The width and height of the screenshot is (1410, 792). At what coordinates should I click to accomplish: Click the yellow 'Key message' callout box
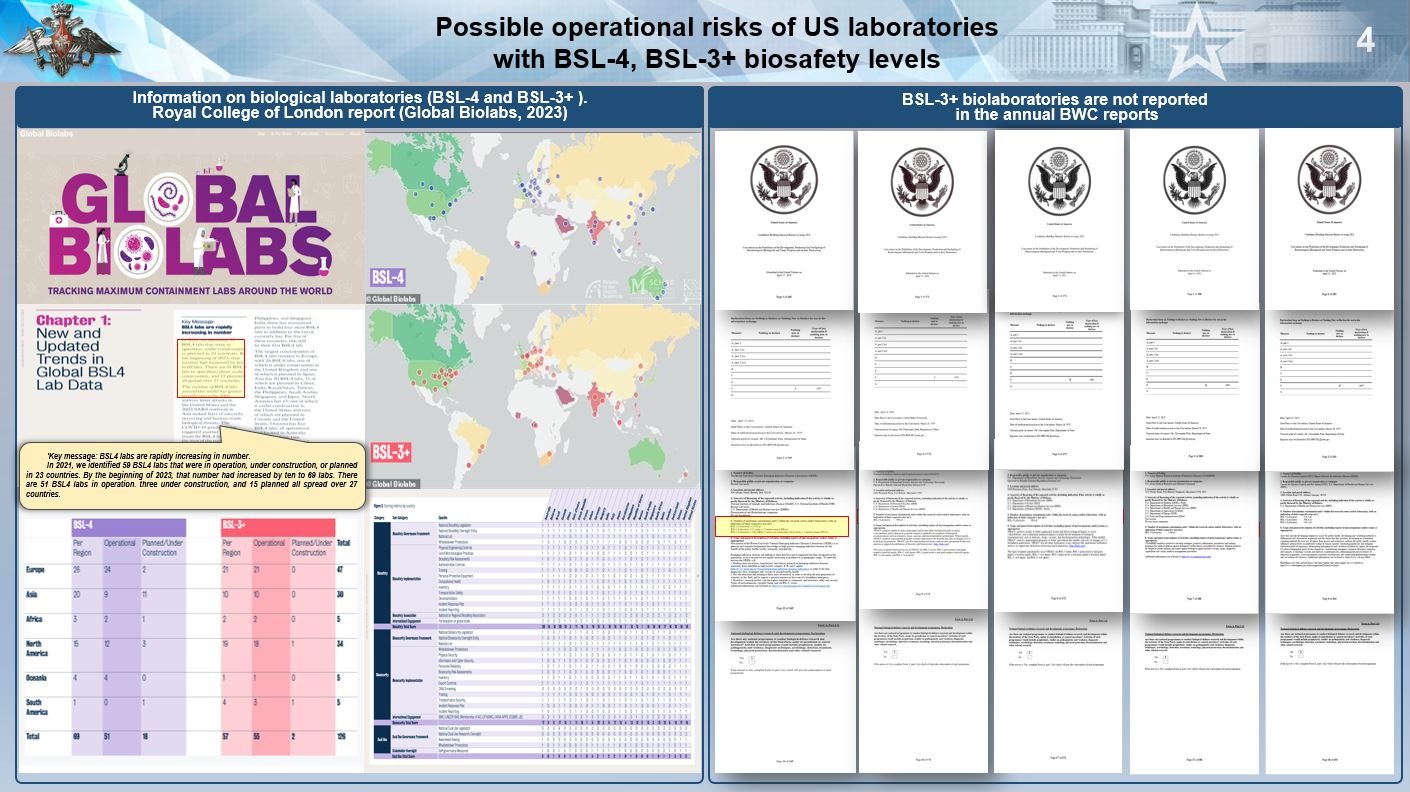click(192, 475)
